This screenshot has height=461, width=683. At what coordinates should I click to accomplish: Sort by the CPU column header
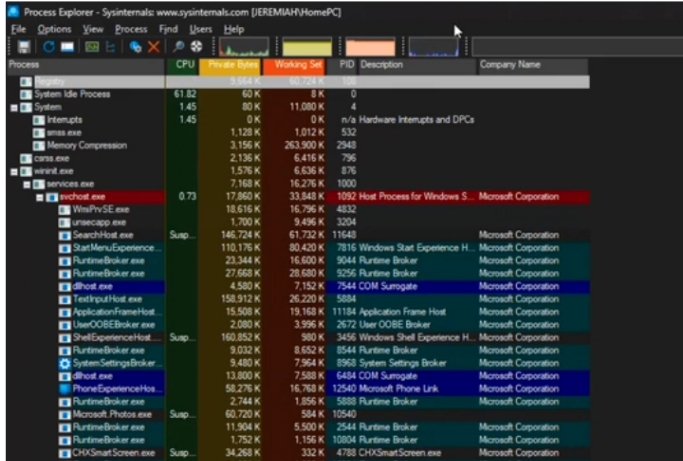coord(183,65)
